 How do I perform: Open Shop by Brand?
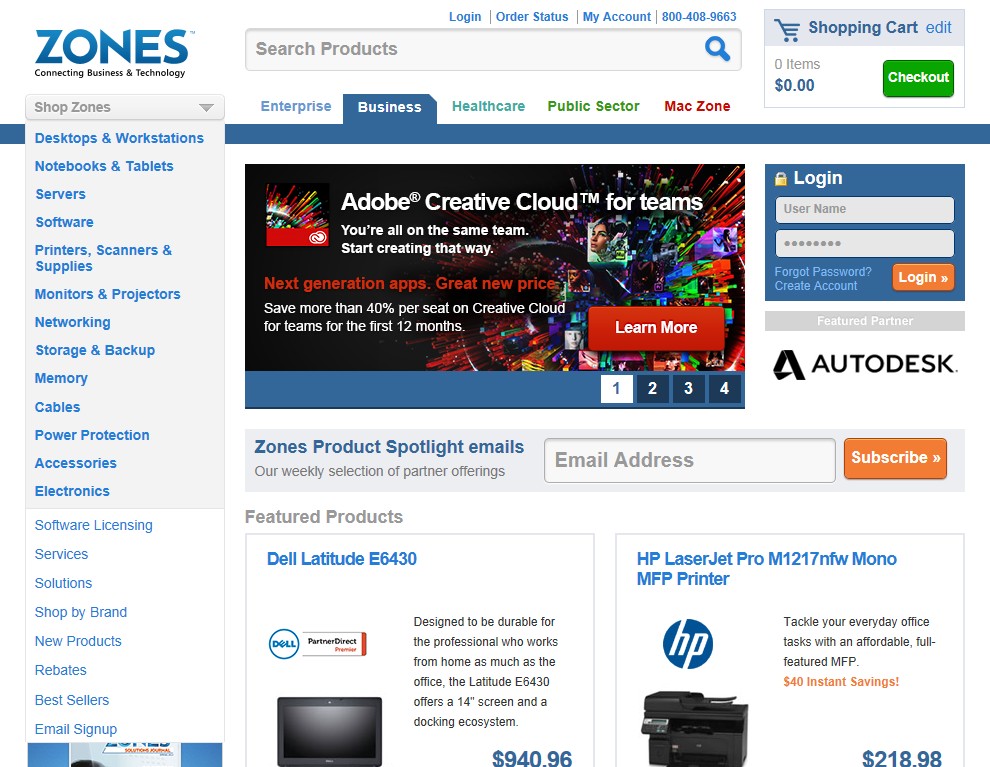[81, 612]
